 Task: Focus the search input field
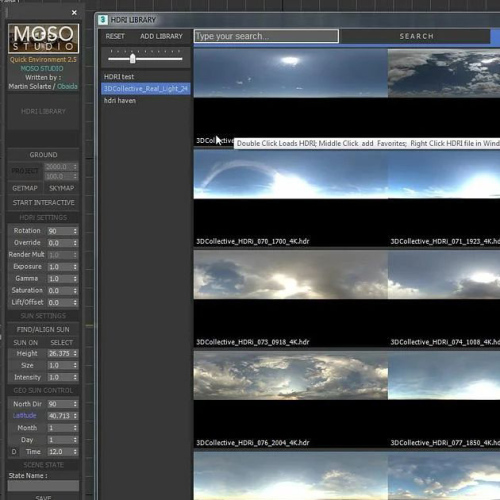[266, 36]
